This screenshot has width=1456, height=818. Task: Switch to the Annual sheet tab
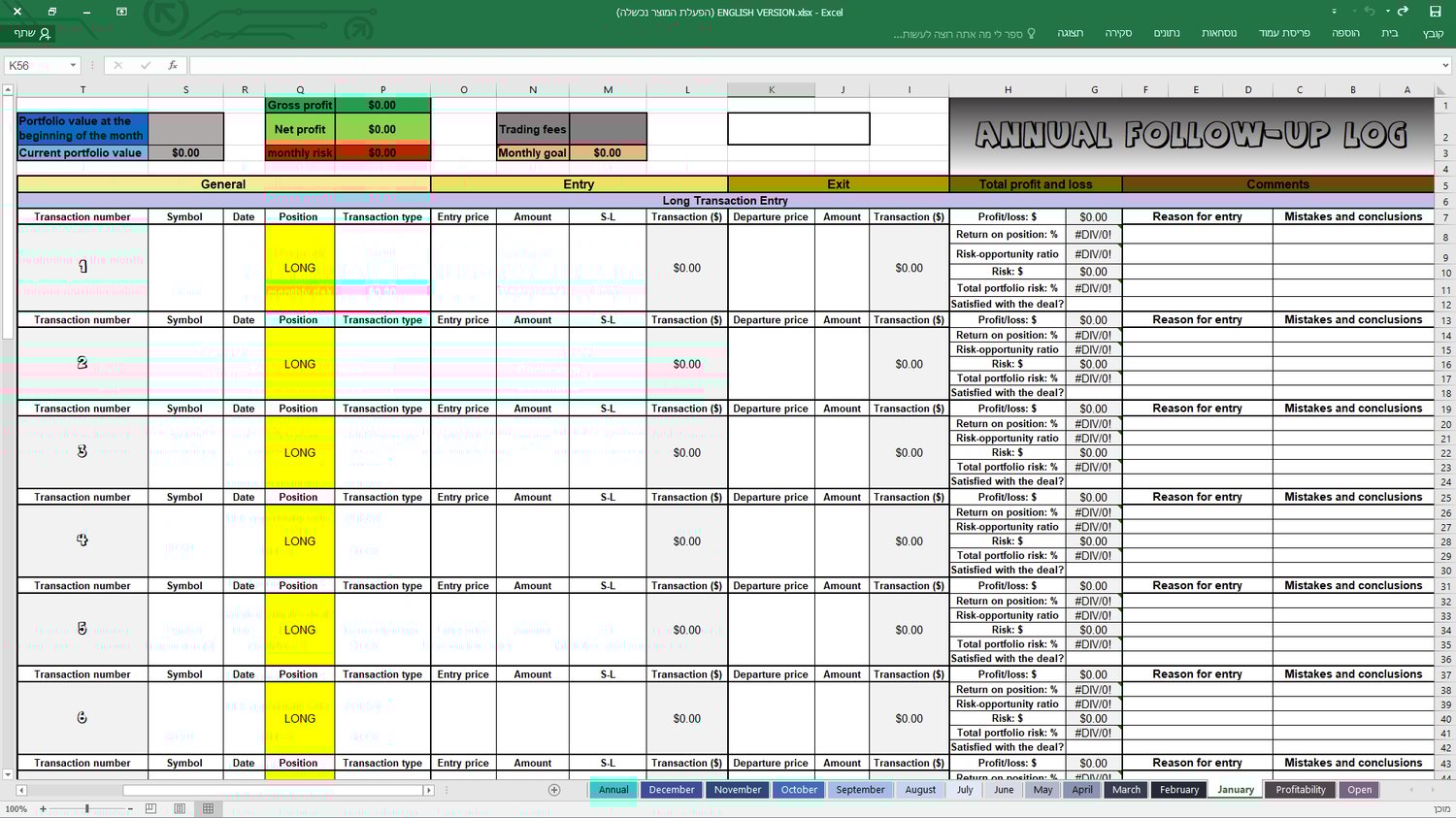[x=613, y=790]
